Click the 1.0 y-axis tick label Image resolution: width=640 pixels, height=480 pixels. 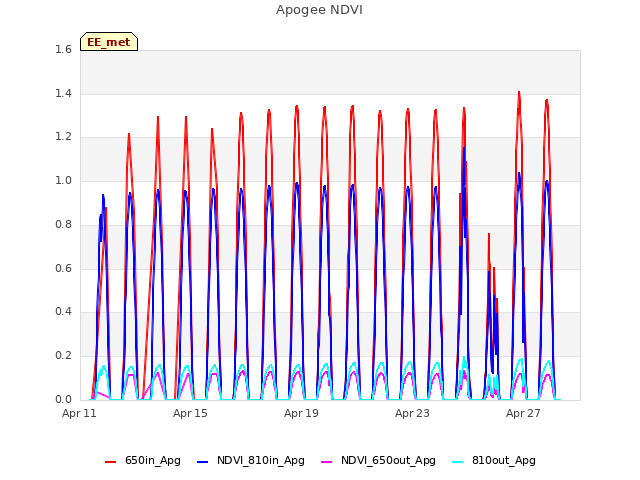[63, 180]
